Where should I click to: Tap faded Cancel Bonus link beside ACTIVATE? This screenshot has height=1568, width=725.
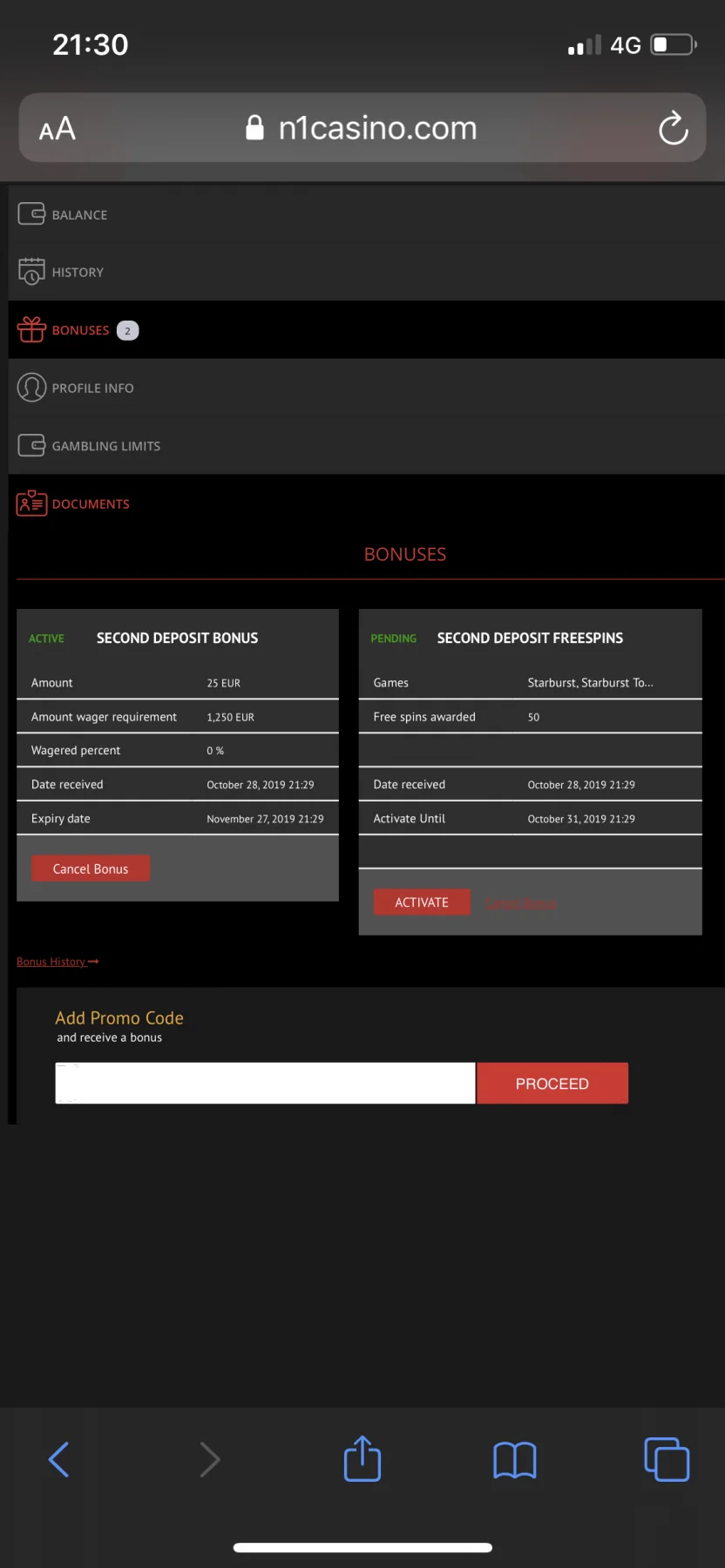tap(520, 903)
